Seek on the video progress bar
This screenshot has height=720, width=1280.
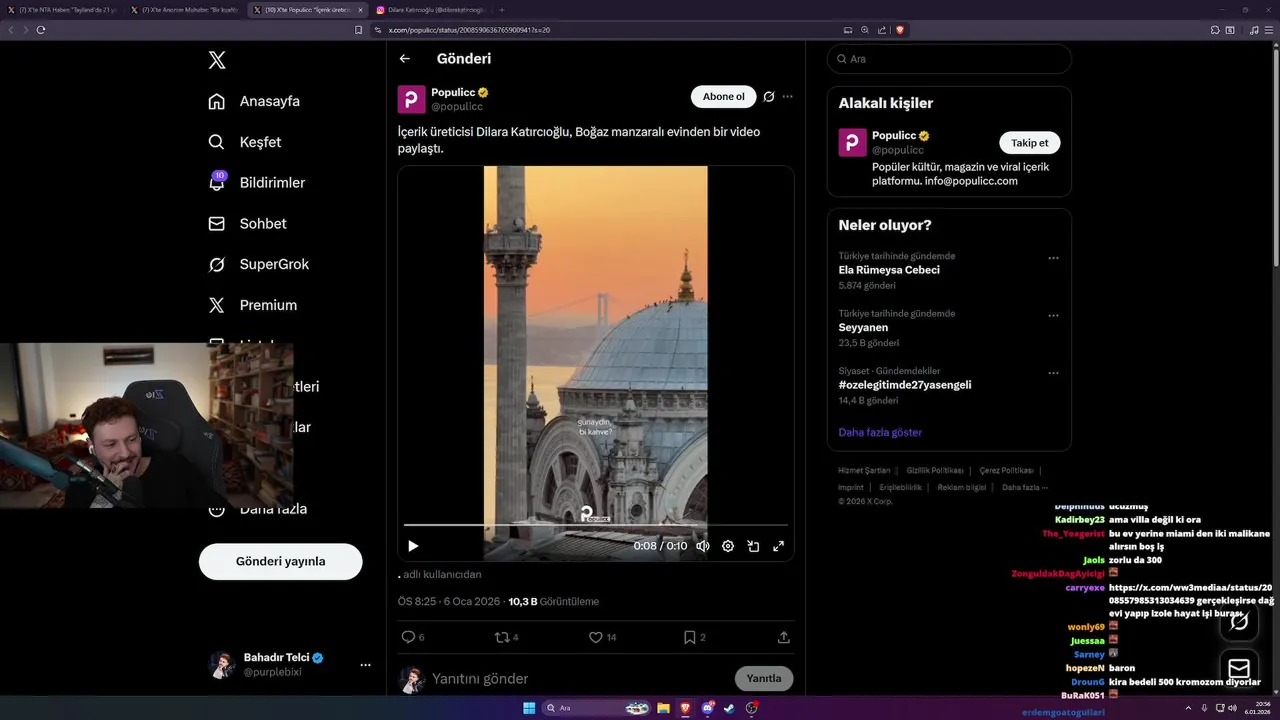(x=596, y=525)
